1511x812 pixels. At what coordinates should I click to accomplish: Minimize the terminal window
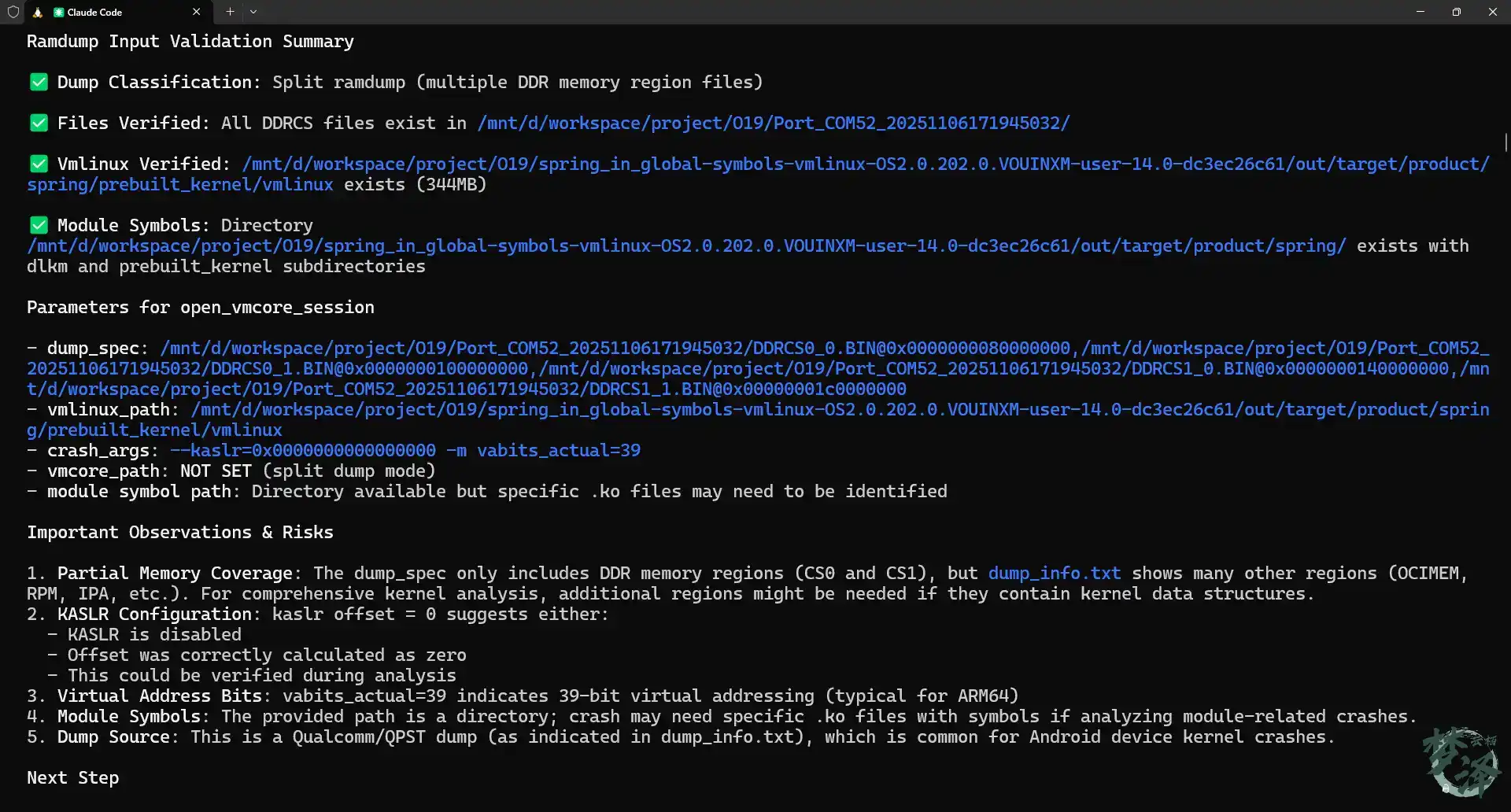coord(1420,12)
